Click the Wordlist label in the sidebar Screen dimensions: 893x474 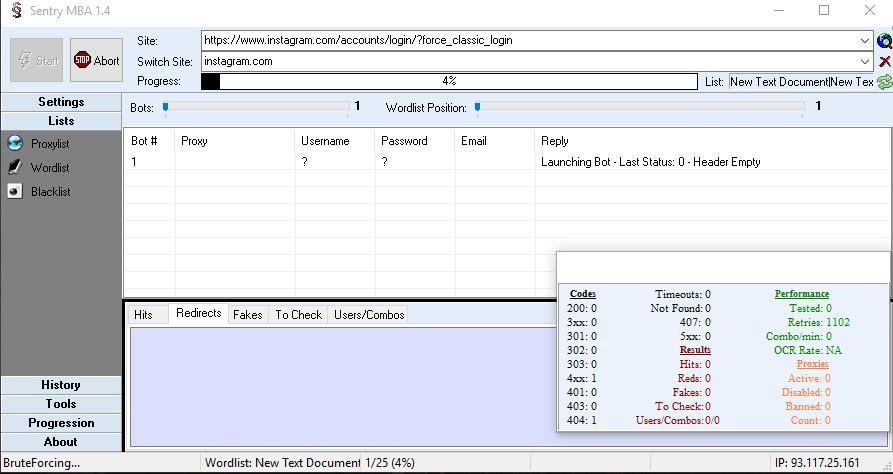[x=50, y=167]
